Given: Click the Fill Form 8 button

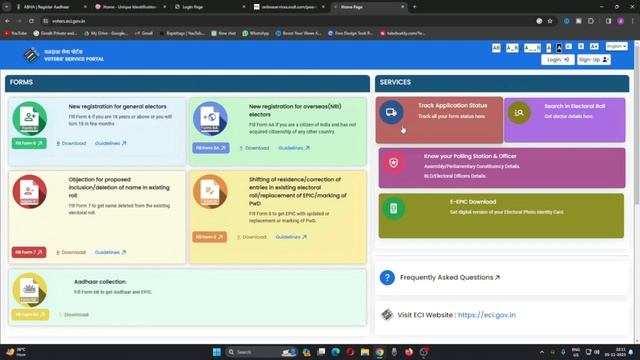Looking at the screenshot, I should [209, 237].
